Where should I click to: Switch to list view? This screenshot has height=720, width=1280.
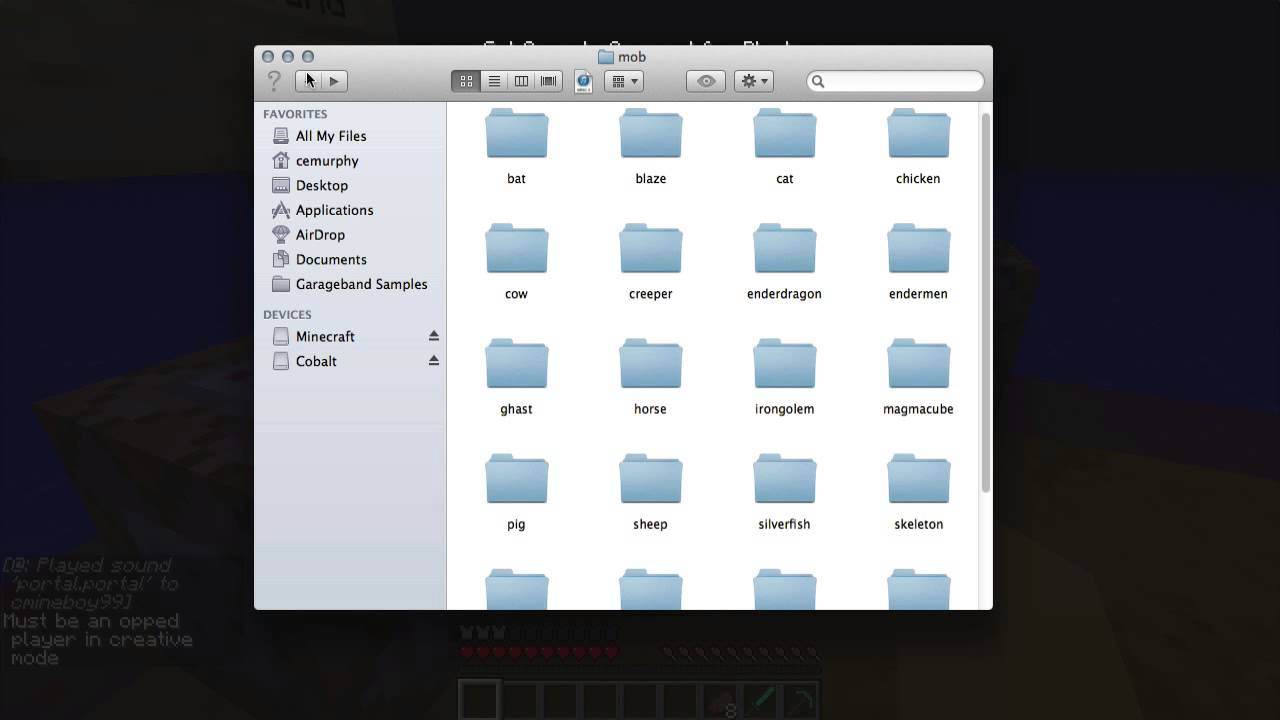494,81
